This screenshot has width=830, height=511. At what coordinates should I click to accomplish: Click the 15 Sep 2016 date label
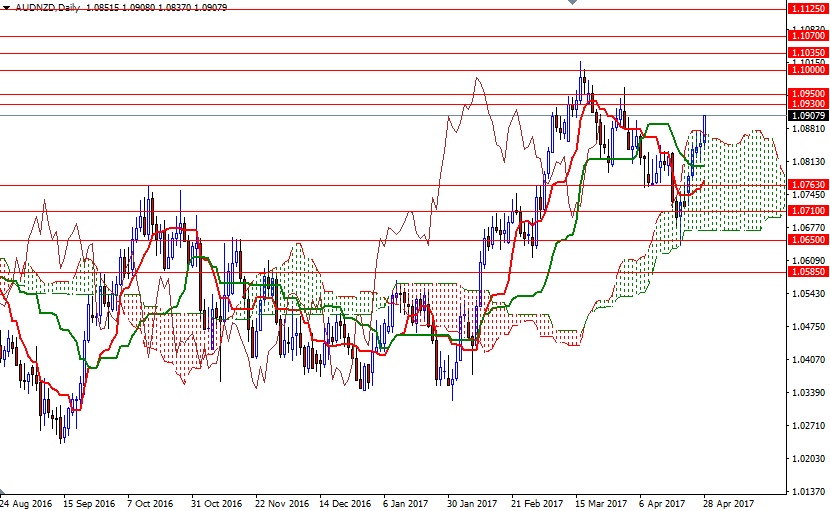tap(89, 503)
